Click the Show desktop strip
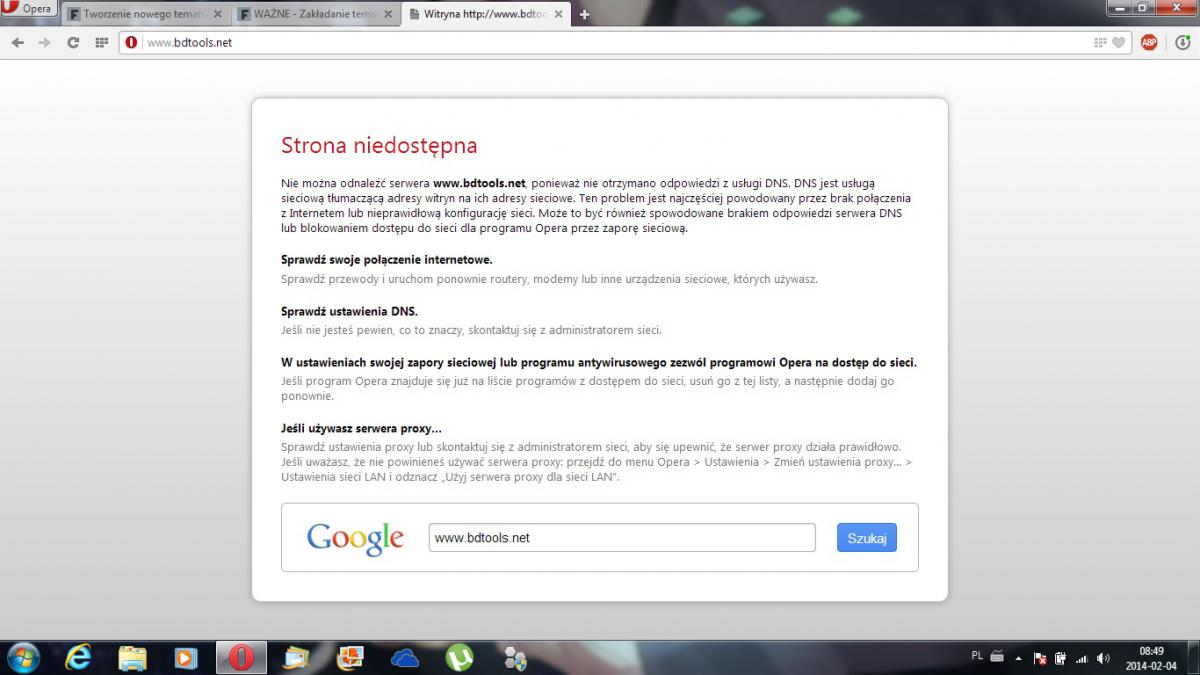 pyautogui.click(x=1193, y=657)
